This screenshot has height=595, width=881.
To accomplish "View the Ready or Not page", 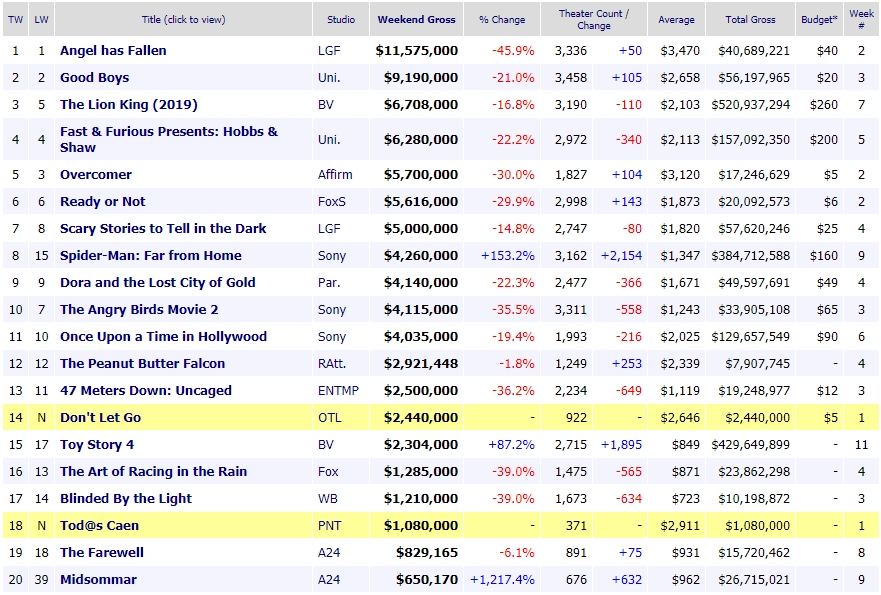I will (x=102, y=202).
